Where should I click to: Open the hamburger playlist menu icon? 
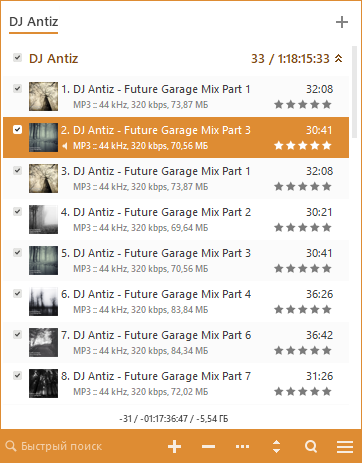345,446
